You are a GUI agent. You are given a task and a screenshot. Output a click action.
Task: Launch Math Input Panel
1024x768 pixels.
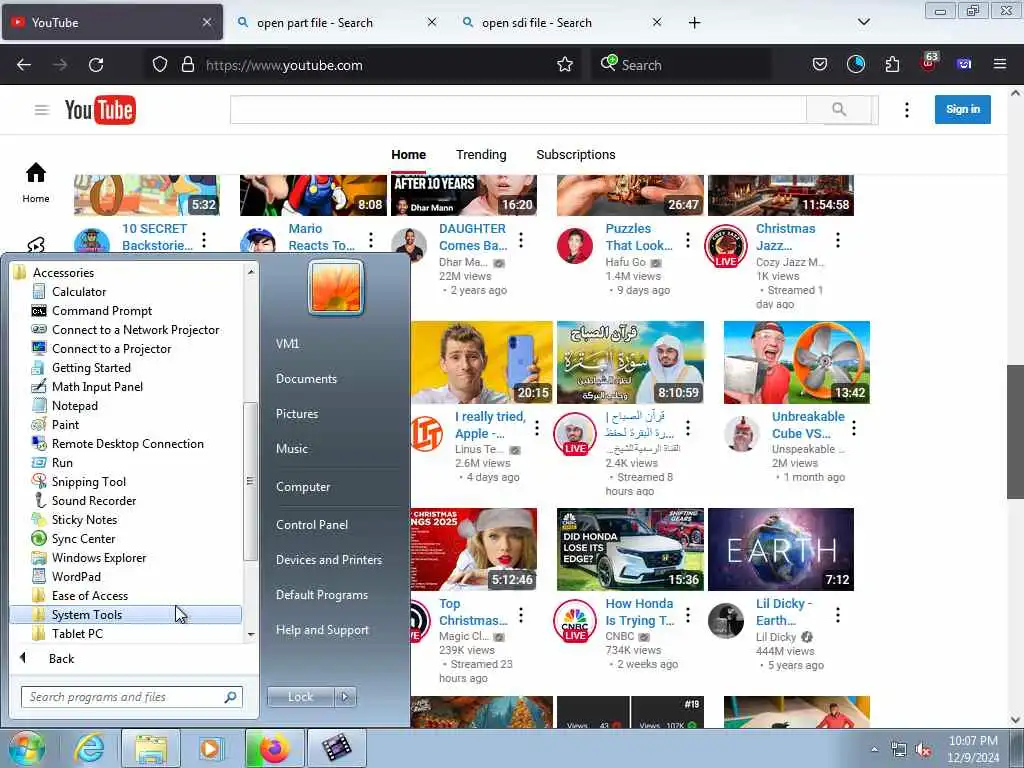(x=97, y=387)
